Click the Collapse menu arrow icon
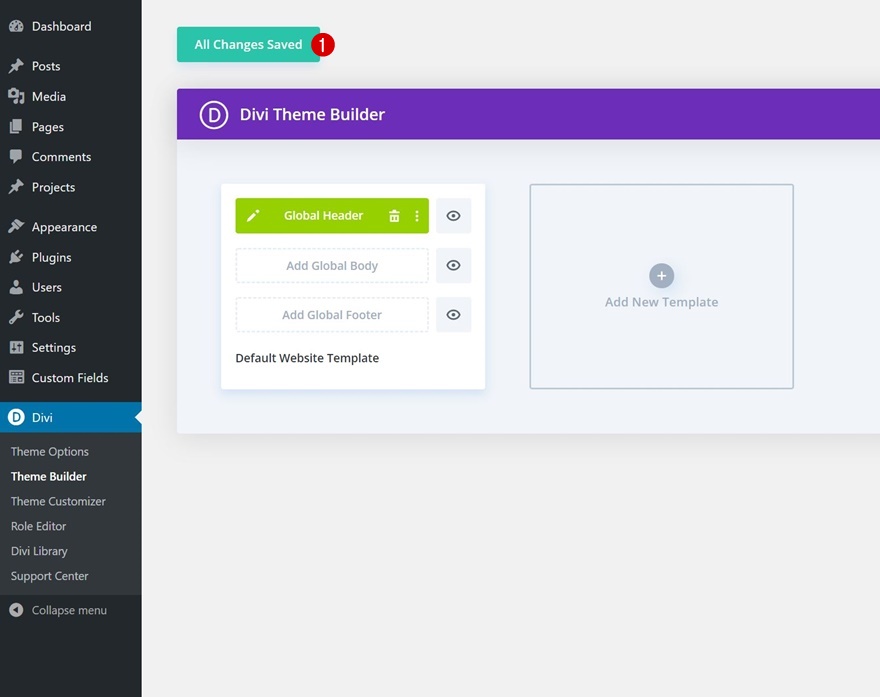 coord(16,610)
